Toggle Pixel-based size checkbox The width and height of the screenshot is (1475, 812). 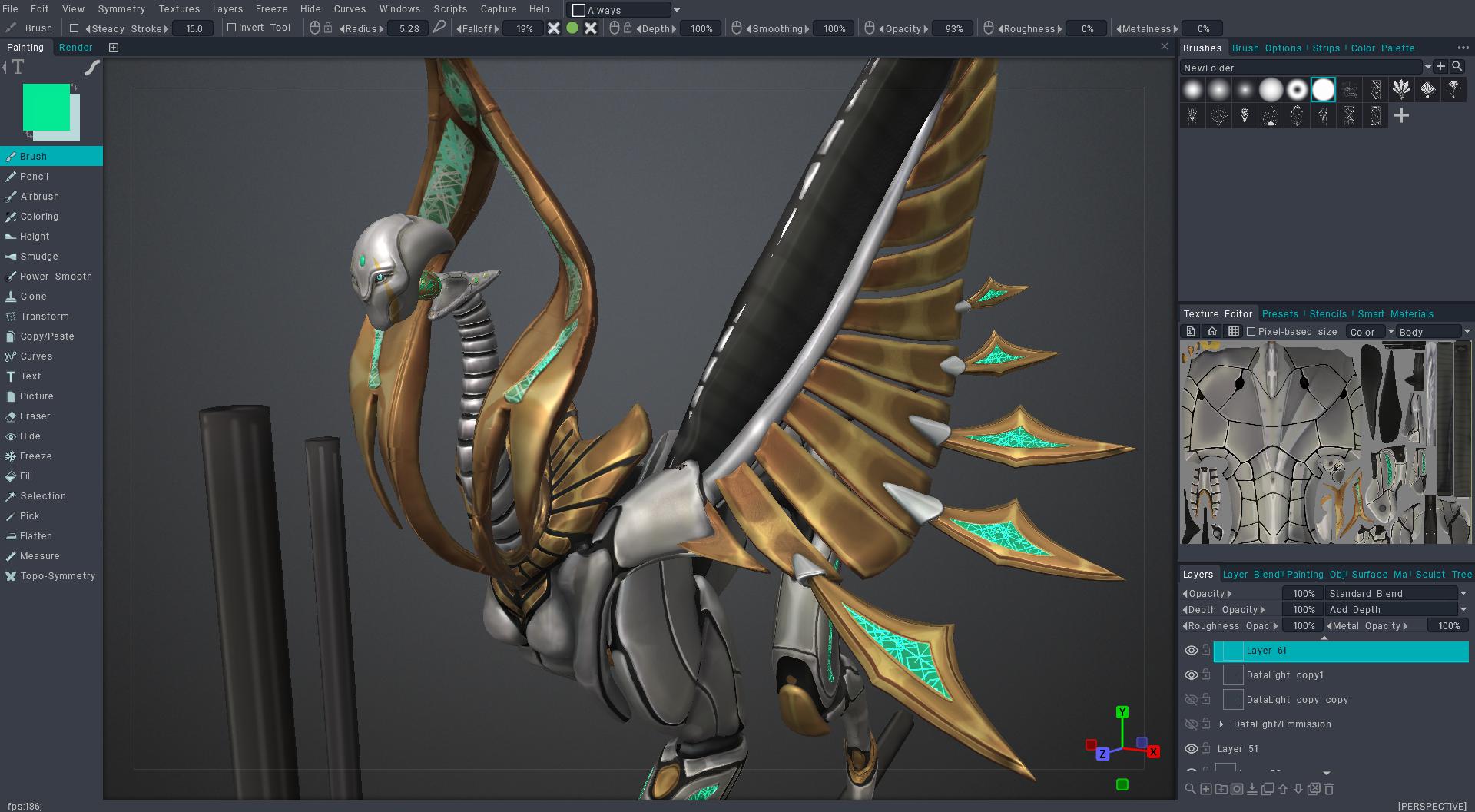(x=1251, y=332)
